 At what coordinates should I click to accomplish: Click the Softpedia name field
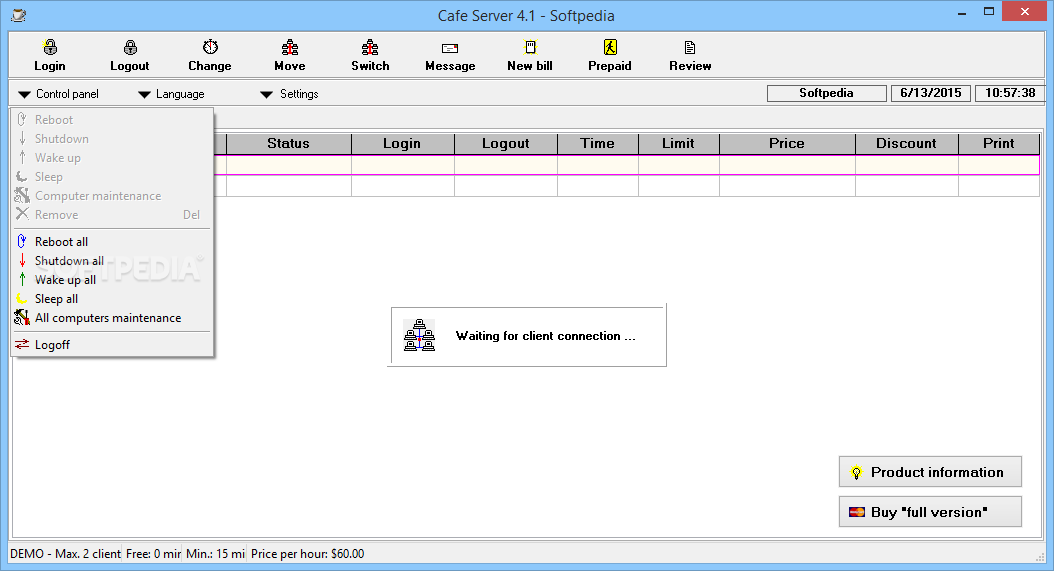[826, 93]
